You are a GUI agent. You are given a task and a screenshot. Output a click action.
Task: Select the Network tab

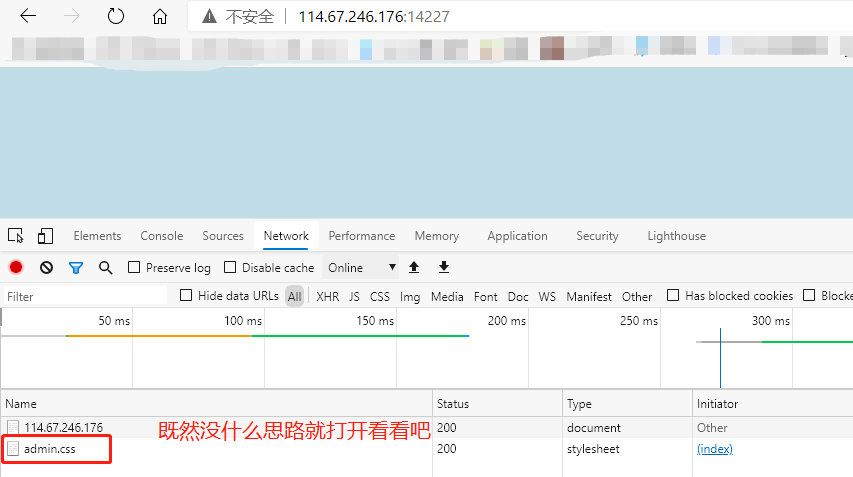click(286, 236)
